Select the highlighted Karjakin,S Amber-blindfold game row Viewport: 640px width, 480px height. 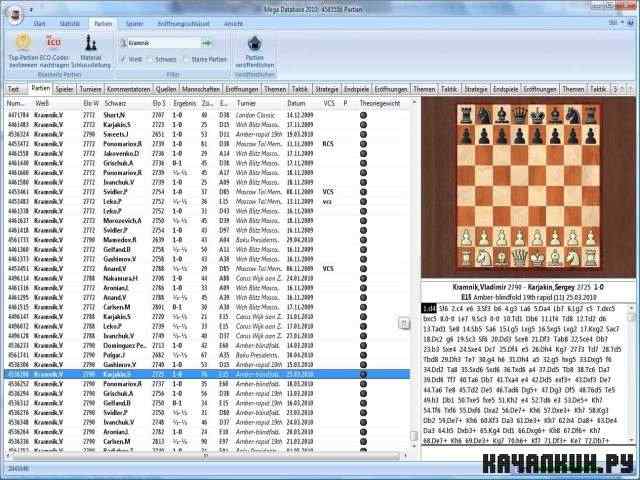click(x=207, y=374)
